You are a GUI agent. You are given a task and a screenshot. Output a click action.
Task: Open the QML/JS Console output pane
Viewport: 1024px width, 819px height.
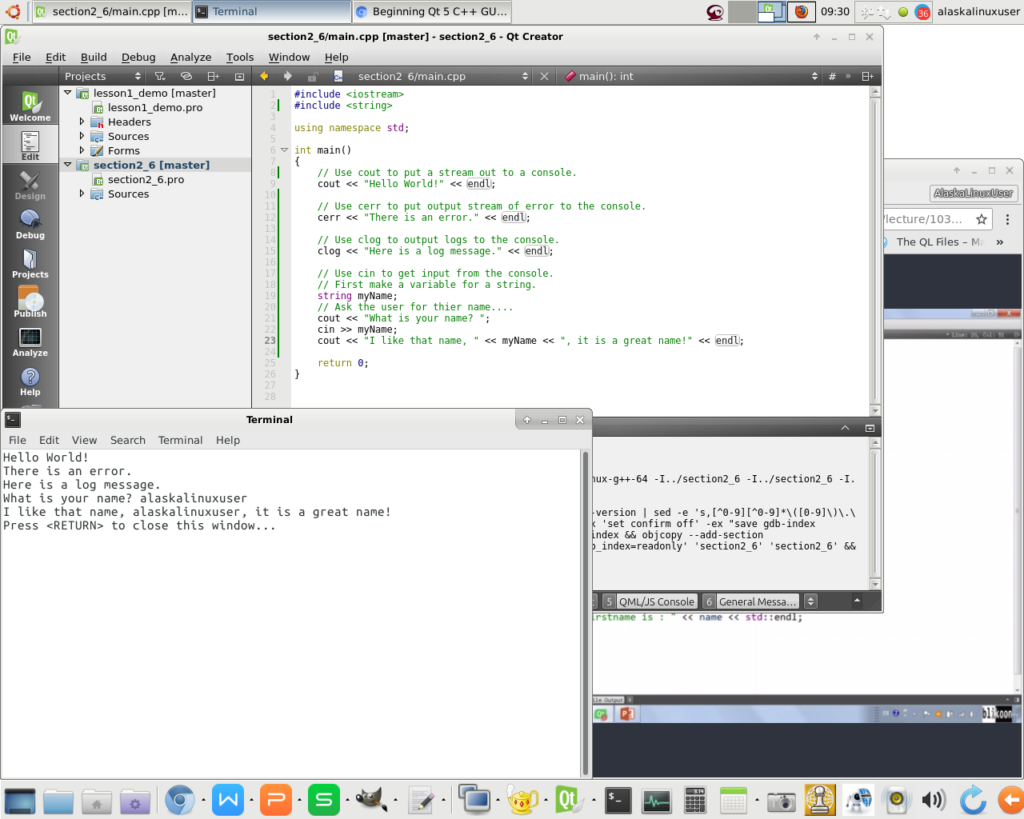point(655,601)
